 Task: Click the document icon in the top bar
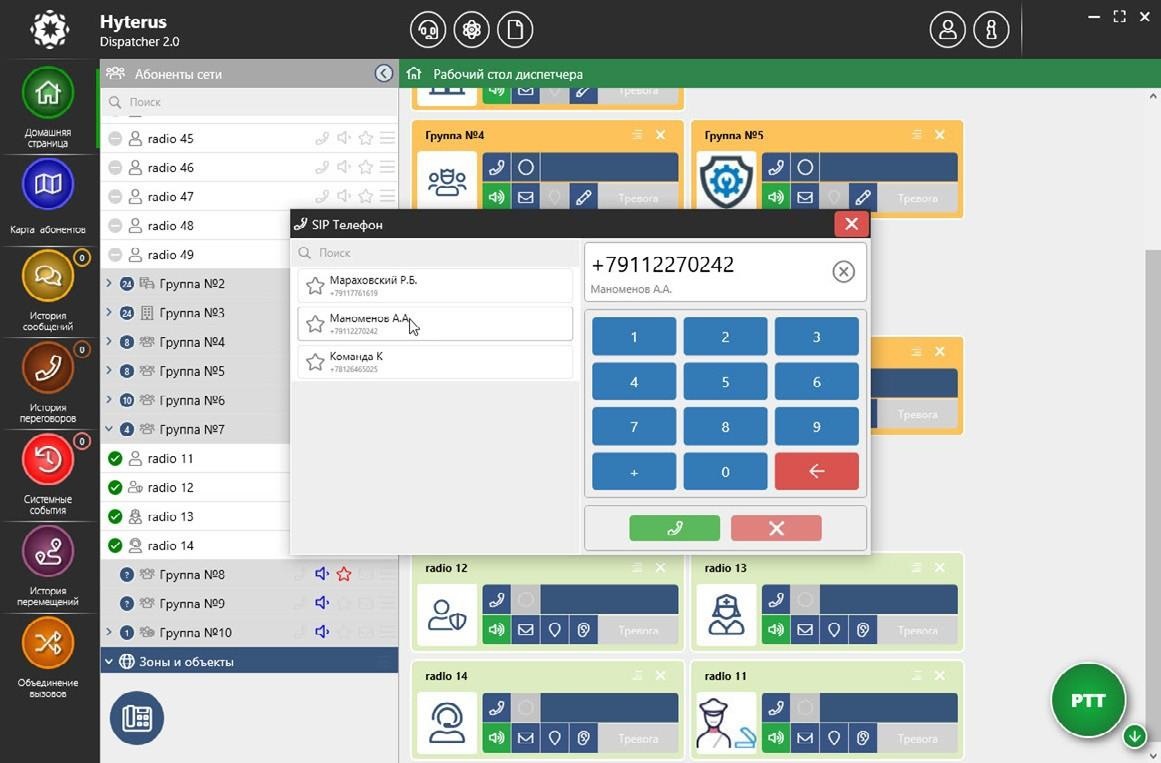(515, 30)
